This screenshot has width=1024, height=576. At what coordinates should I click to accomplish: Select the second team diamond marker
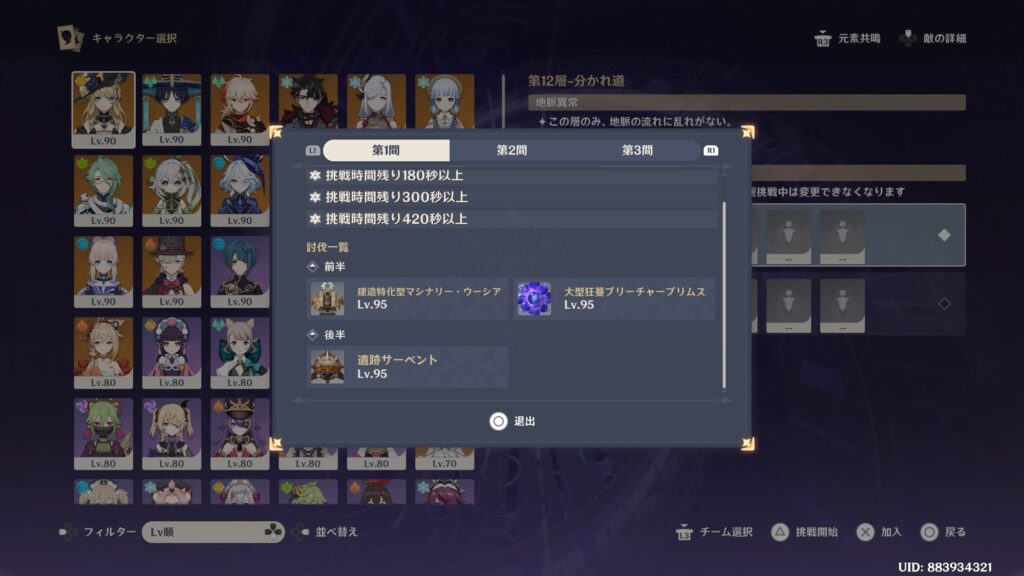[x=944, y=304]
